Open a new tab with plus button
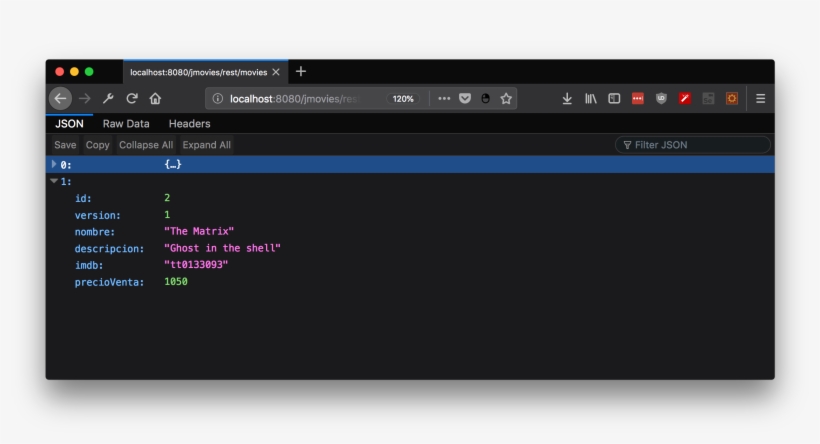Viewport: 820px width, 444px height. point(301,72)
